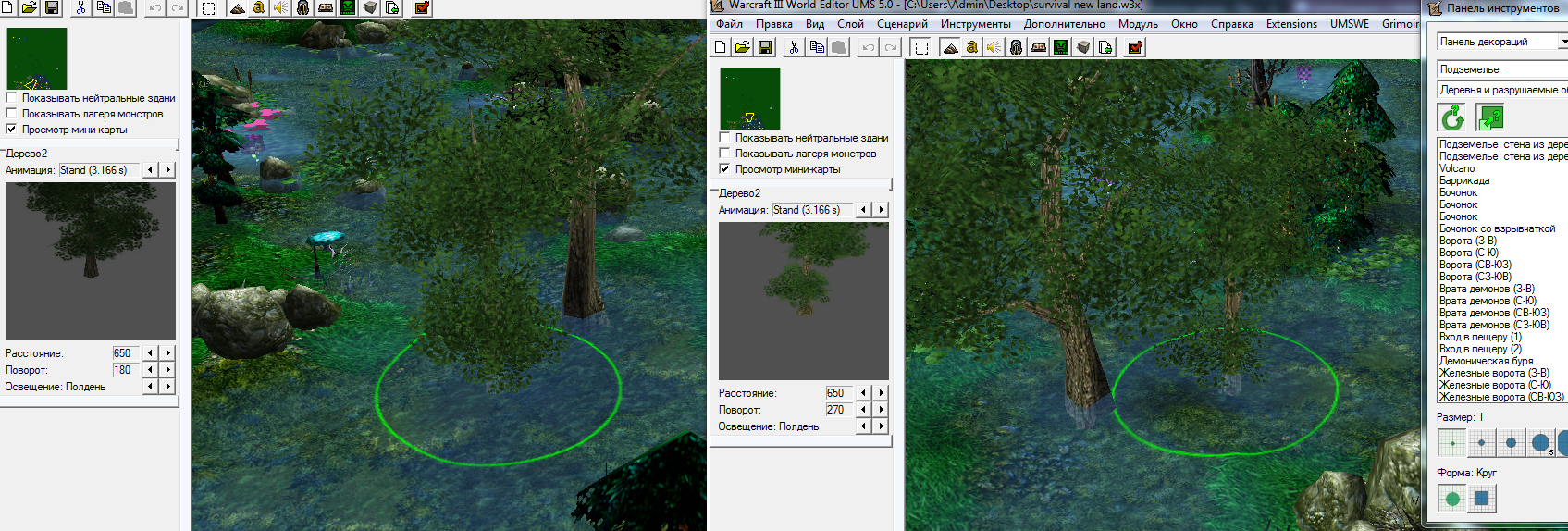This screenshot has height=531, width=1568.
Task: Click Test Map checkmark icon in left editor
Action: click(422, 7)
